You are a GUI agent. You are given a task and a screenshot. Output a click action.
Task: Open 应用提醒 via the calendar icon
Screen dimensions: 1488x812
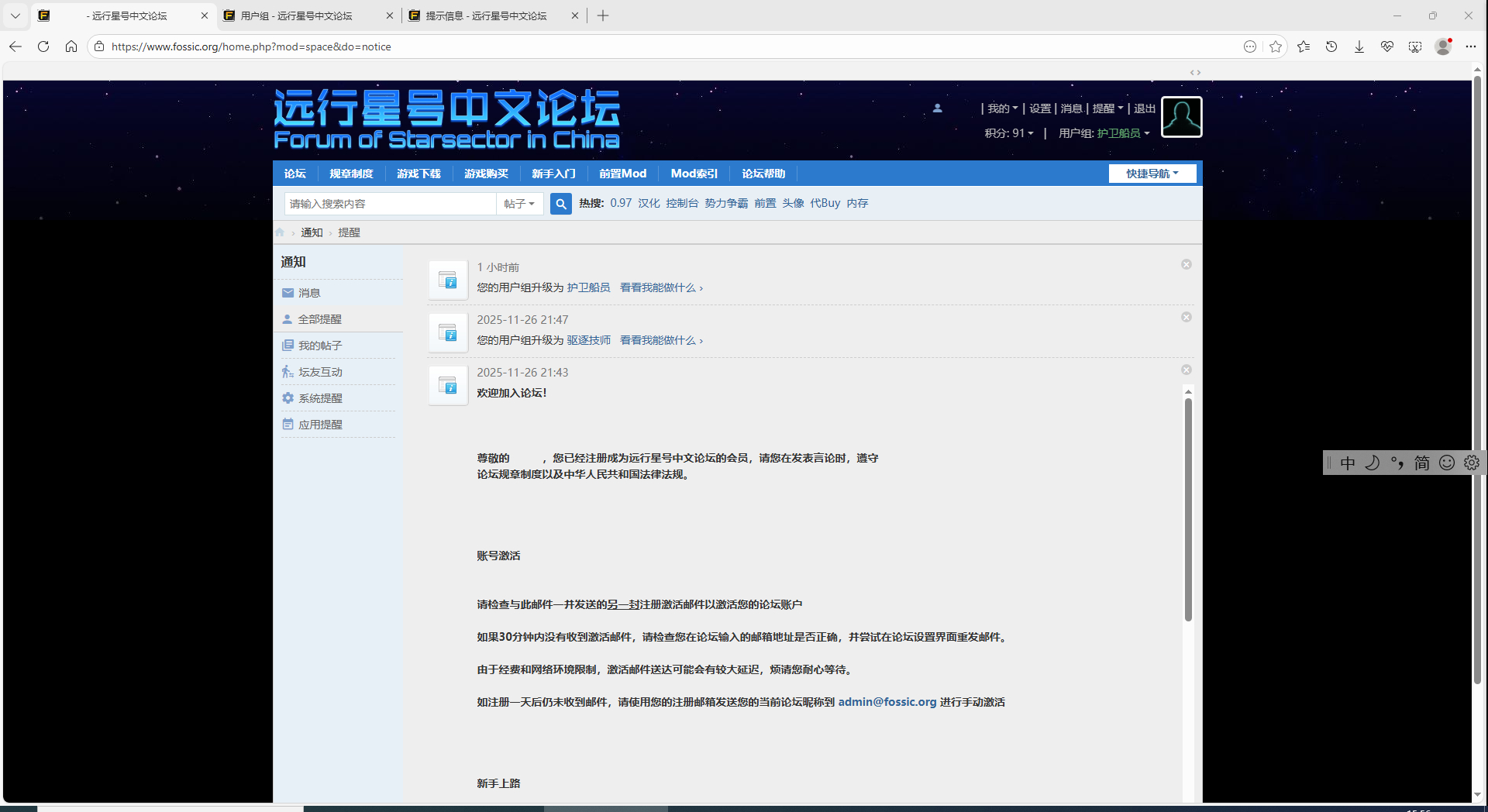coord(289,424)
